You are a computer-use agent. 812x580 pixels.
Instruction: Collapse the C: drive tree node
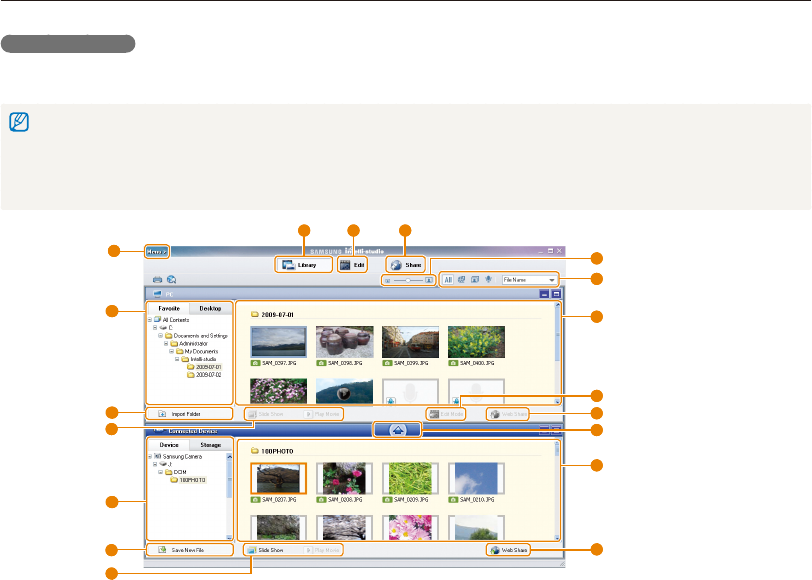[x=155, y=328]
